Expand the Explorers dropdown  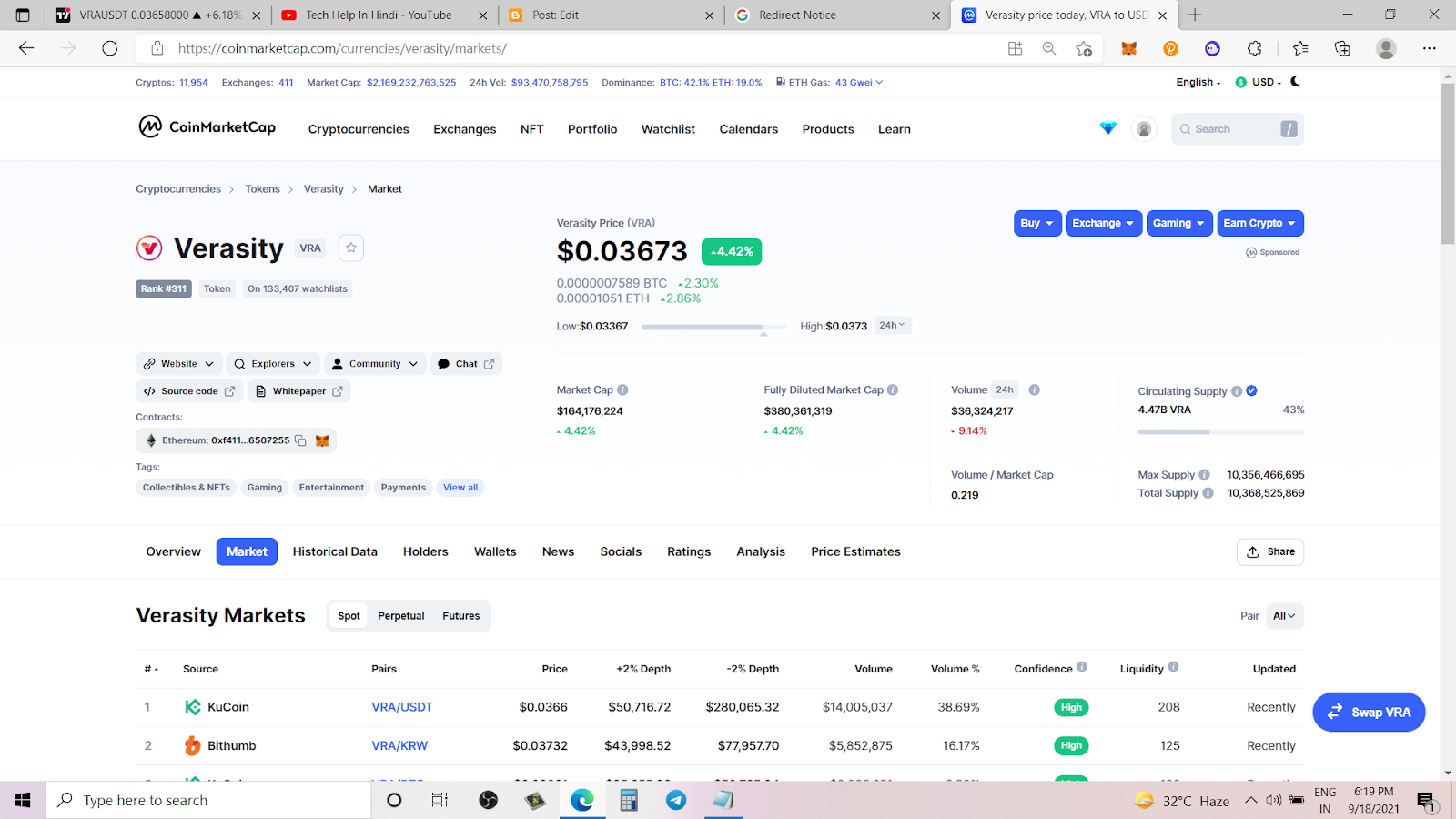click(x=273, y=364)
